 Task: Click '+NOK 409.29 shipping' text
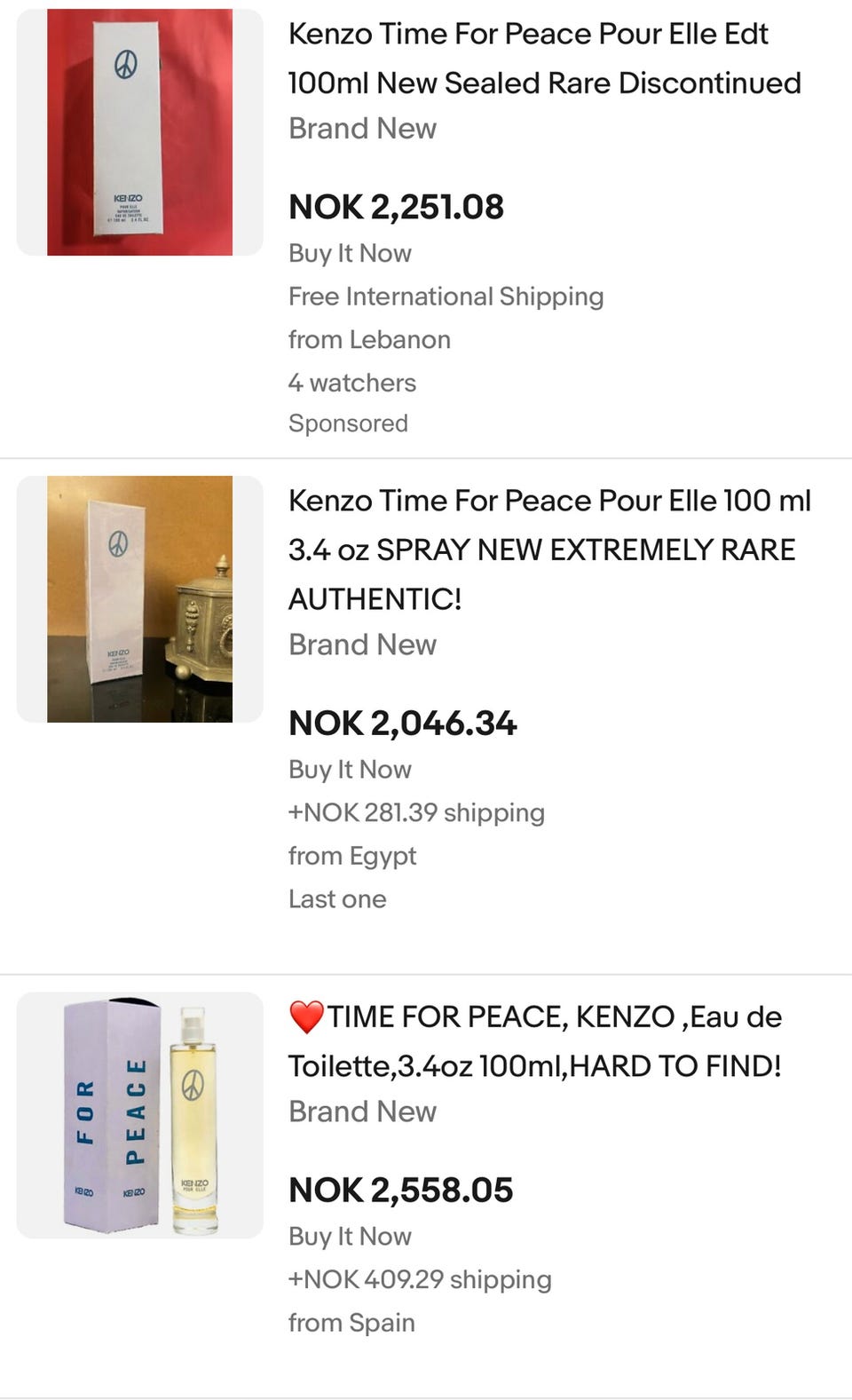[420, 1279]
